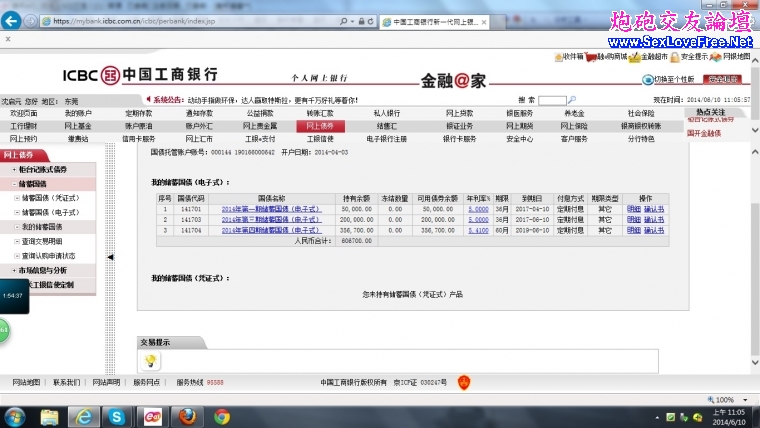Viewport: 760px width, 428px height.
Task: Collapse the left sidebar with black arrow
Action: [x=110, y=257]
